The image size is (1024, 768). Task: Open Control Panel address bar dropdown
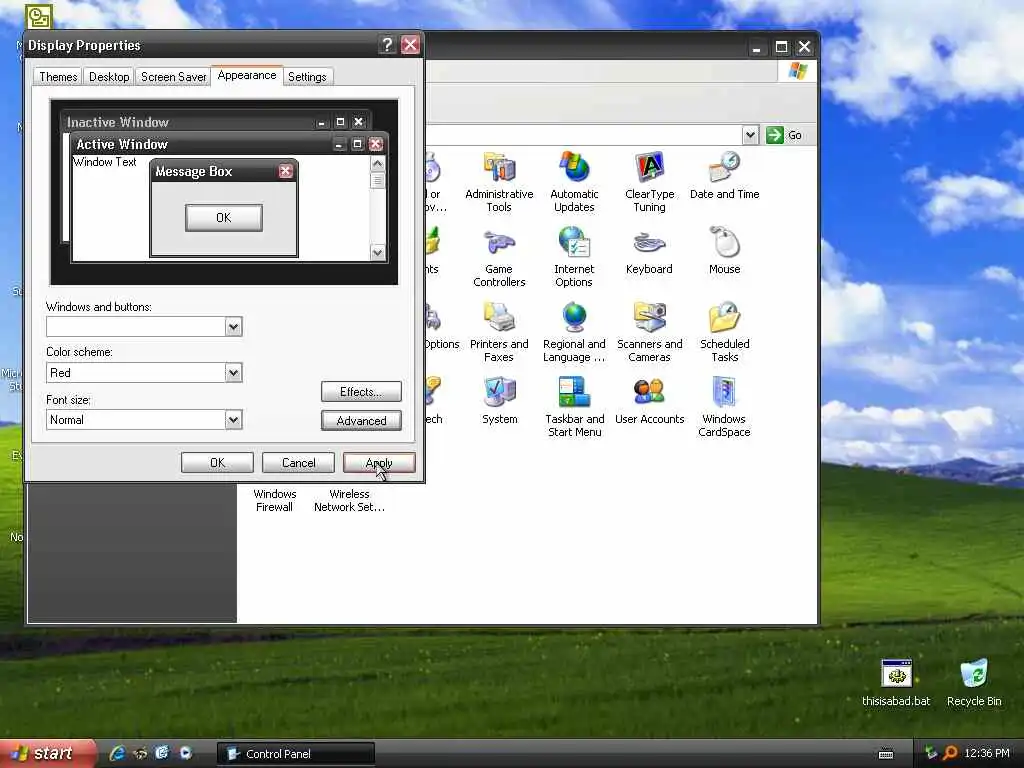(750, 135)
